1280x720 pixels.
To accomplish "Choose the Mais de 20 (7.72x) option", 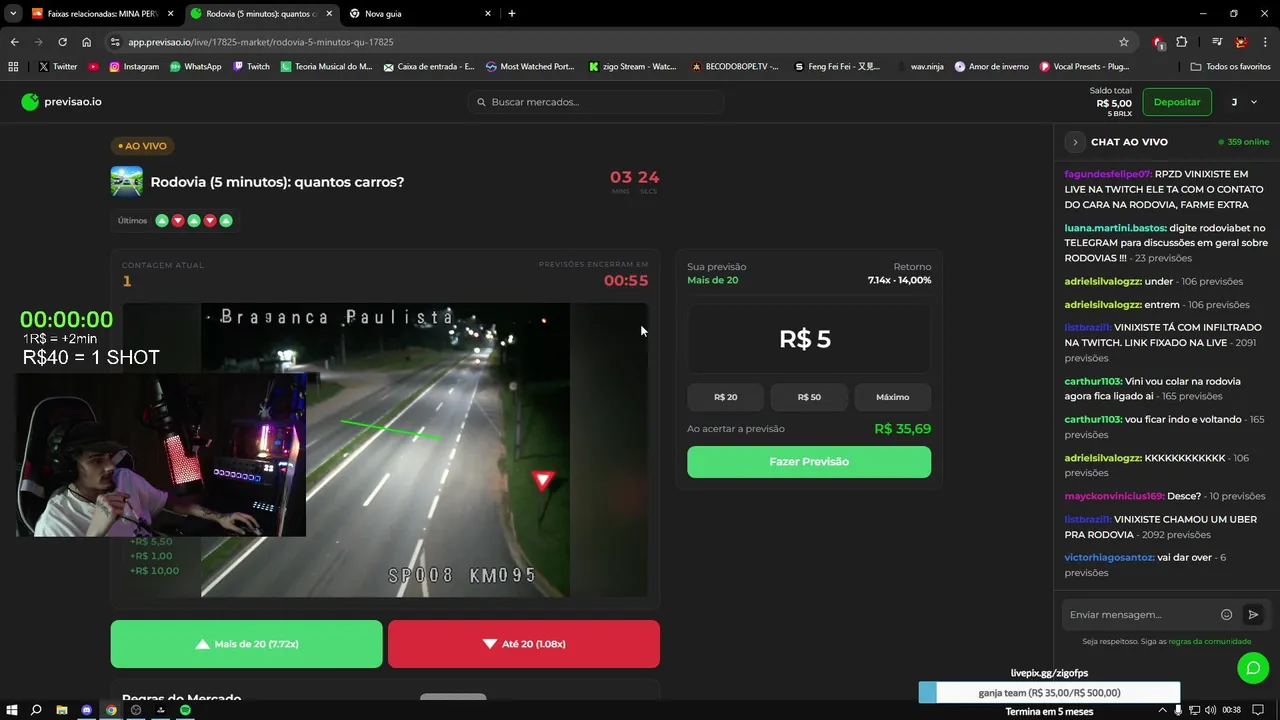I will tap(246, 644).
